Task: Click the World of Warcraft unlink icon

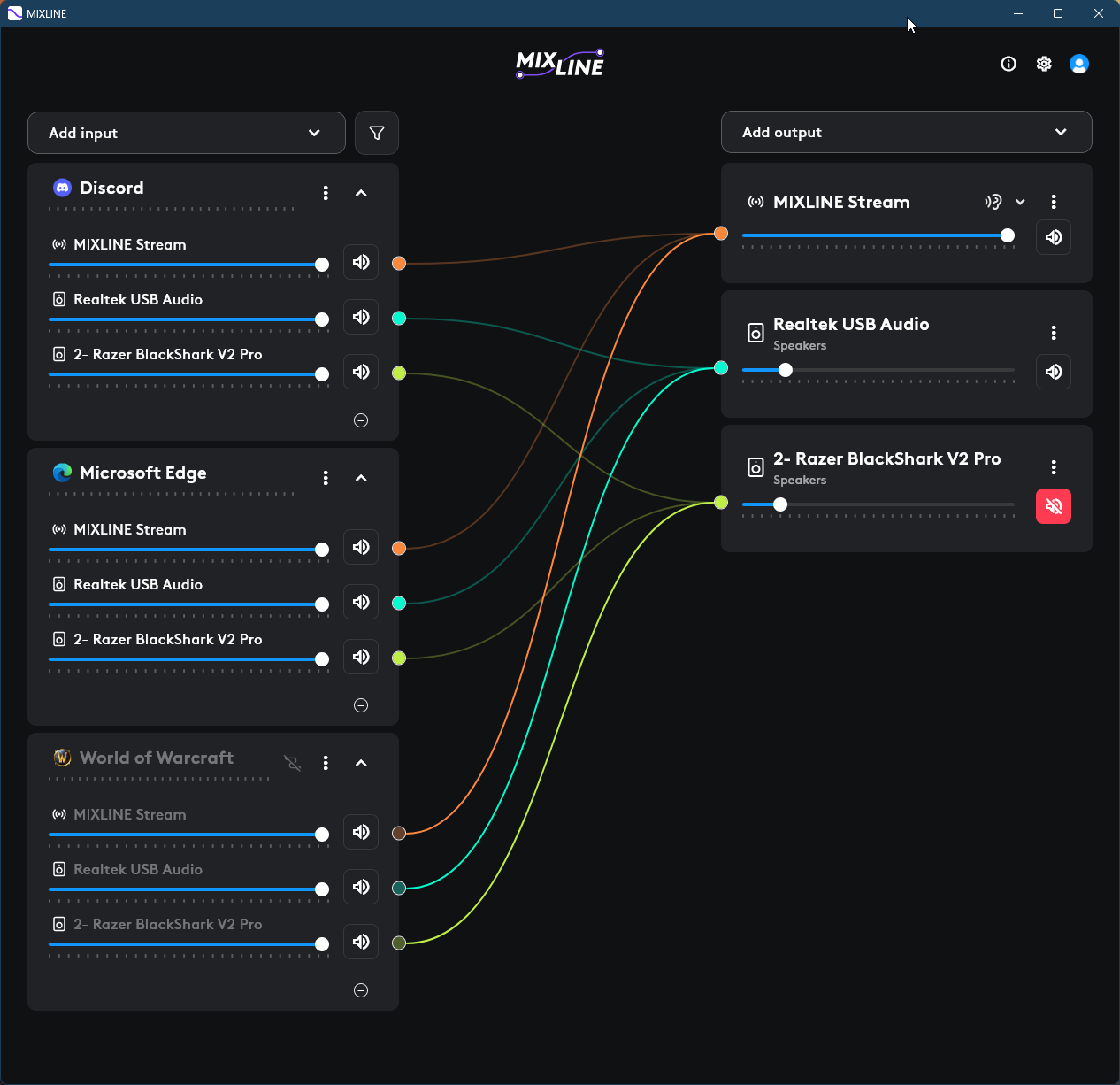Action: [x=293, y=763]
